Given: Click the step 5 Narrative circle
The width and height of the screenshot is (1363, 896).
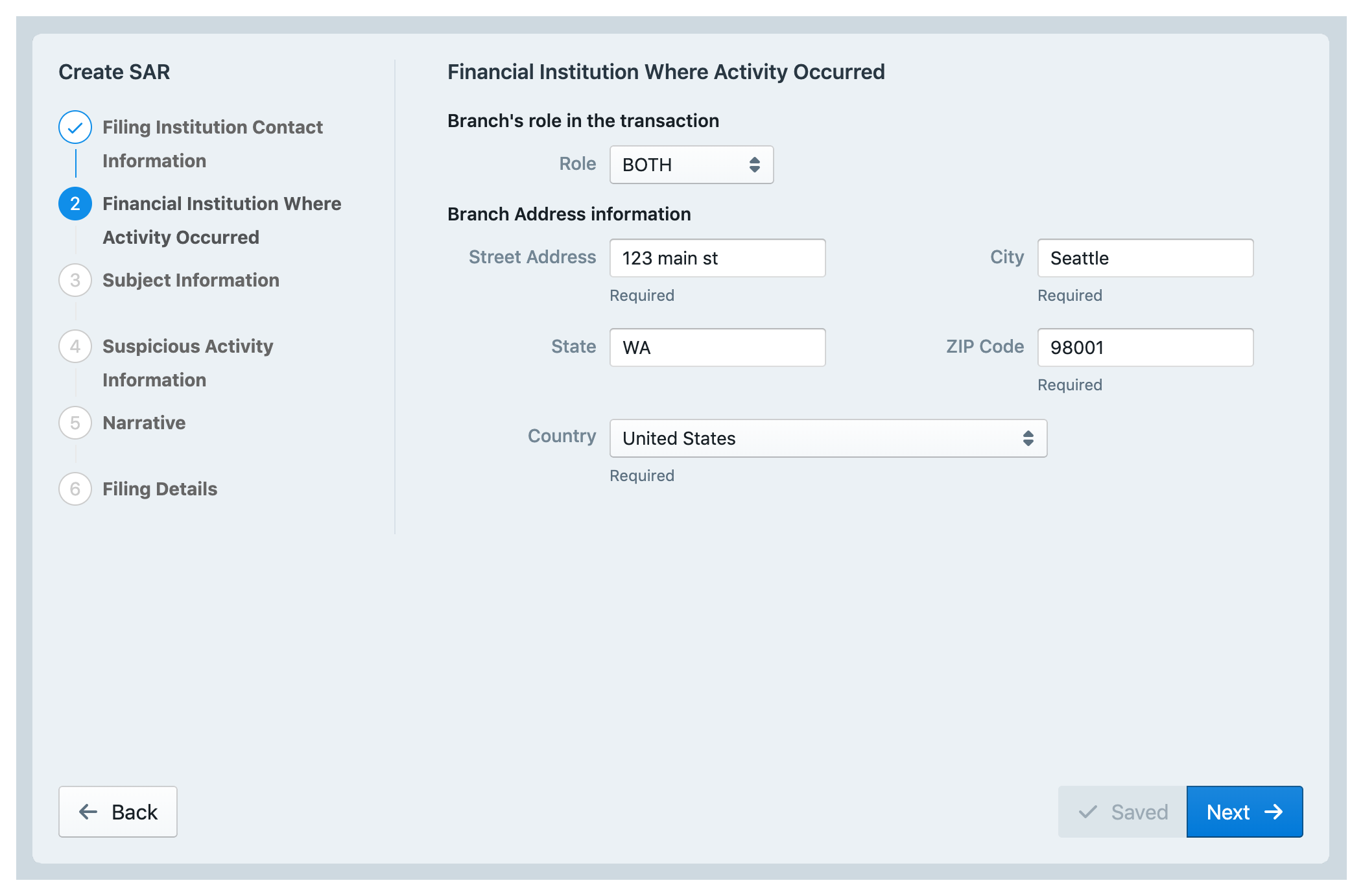Looking at the screenshot, I should pos(75,422).
